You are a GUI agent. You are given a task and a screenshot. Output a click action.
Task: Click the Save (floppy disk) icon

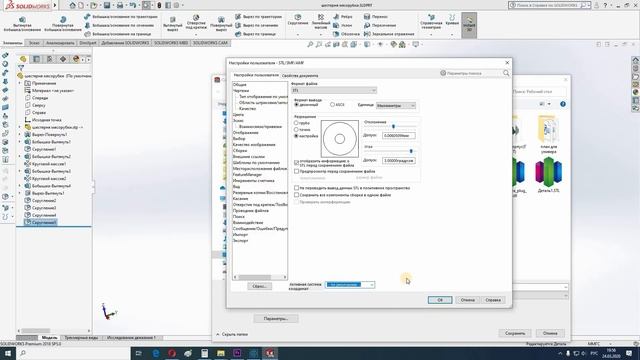click(107, 5)
